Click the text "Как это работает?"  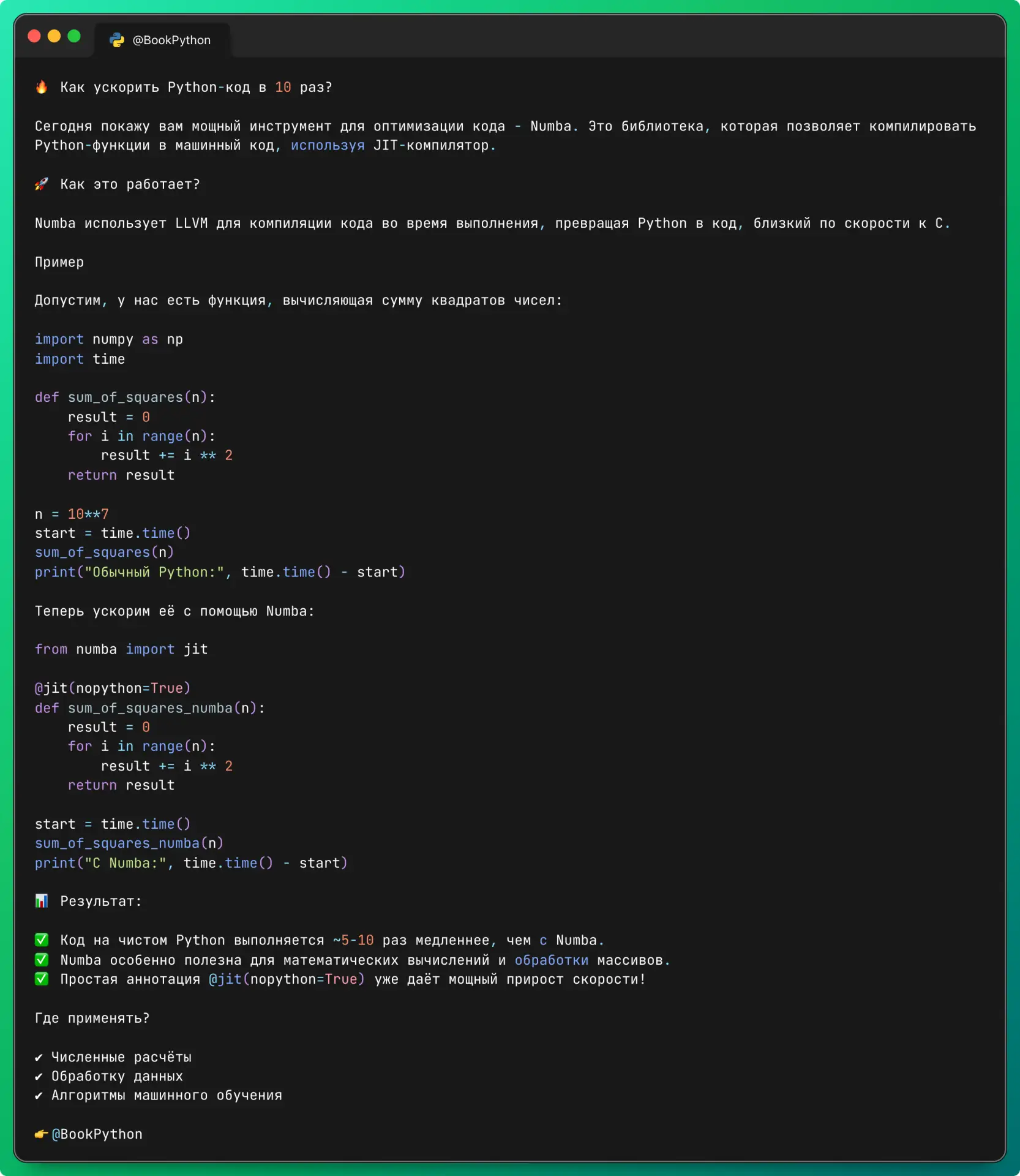tap(130, 184)
